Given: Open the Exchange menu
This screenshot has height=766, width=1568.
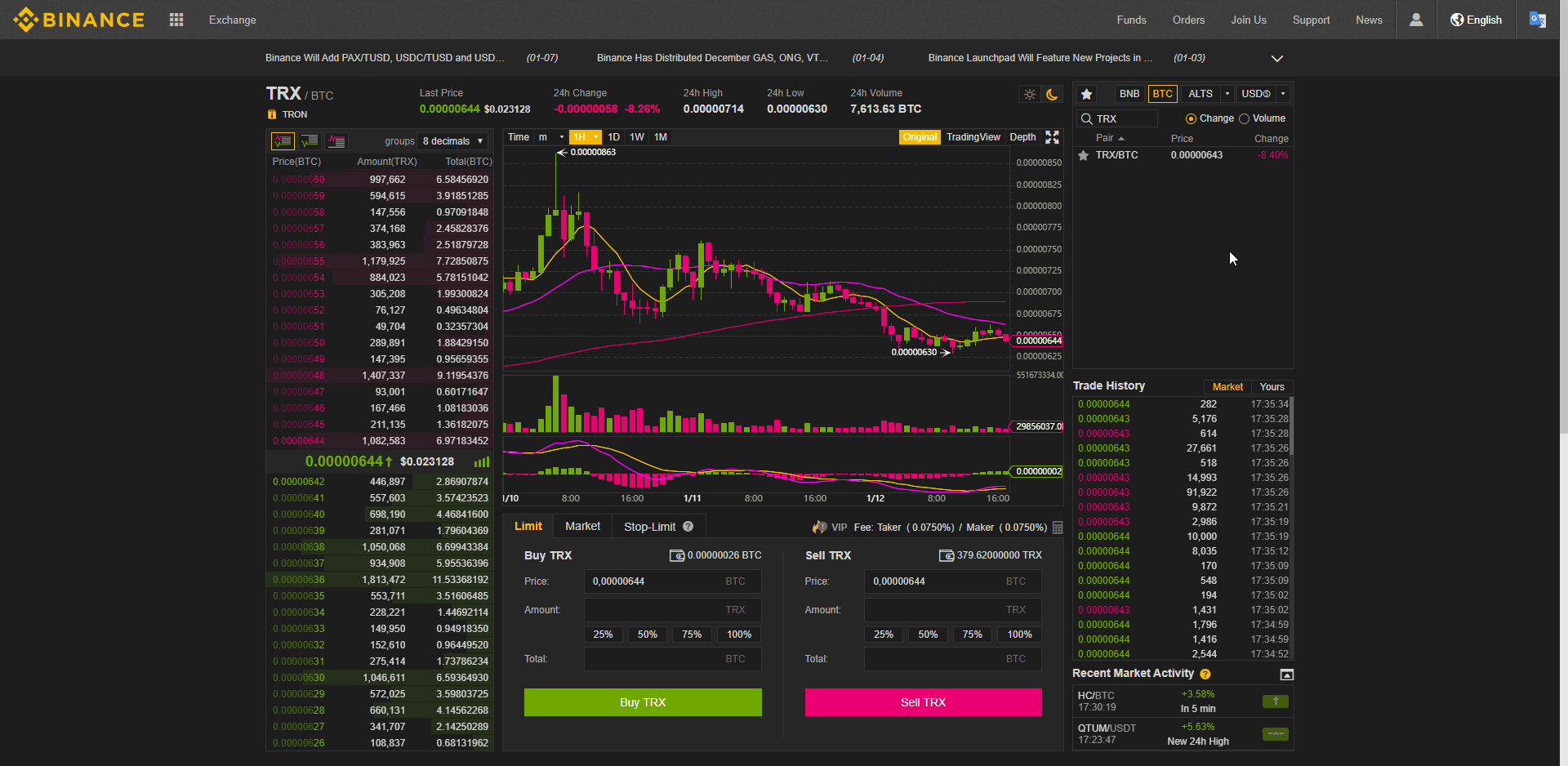Looking at the screenshot, I should pos(232,20).
